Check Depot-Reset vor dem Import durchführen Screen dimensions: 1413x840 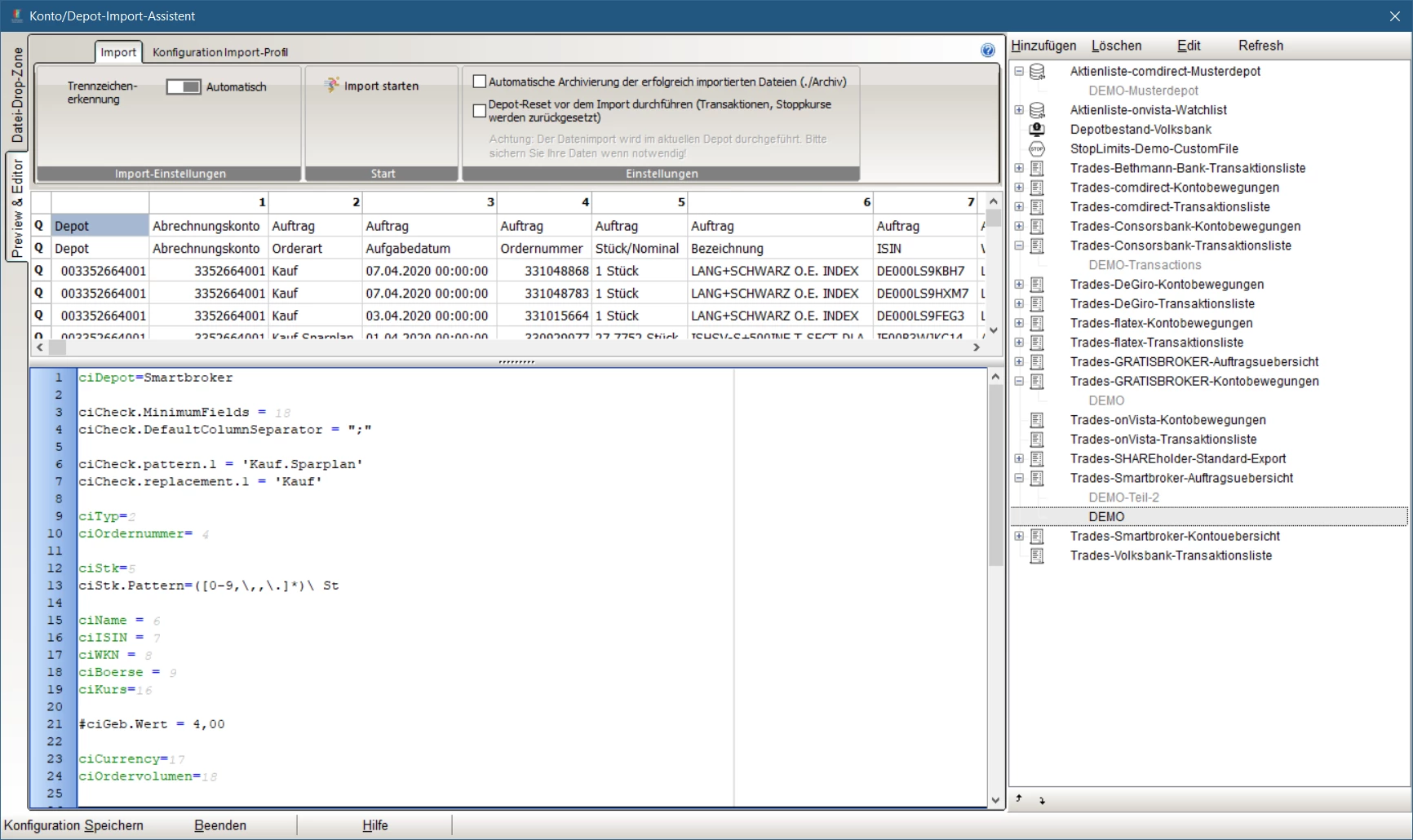[480, 111]
